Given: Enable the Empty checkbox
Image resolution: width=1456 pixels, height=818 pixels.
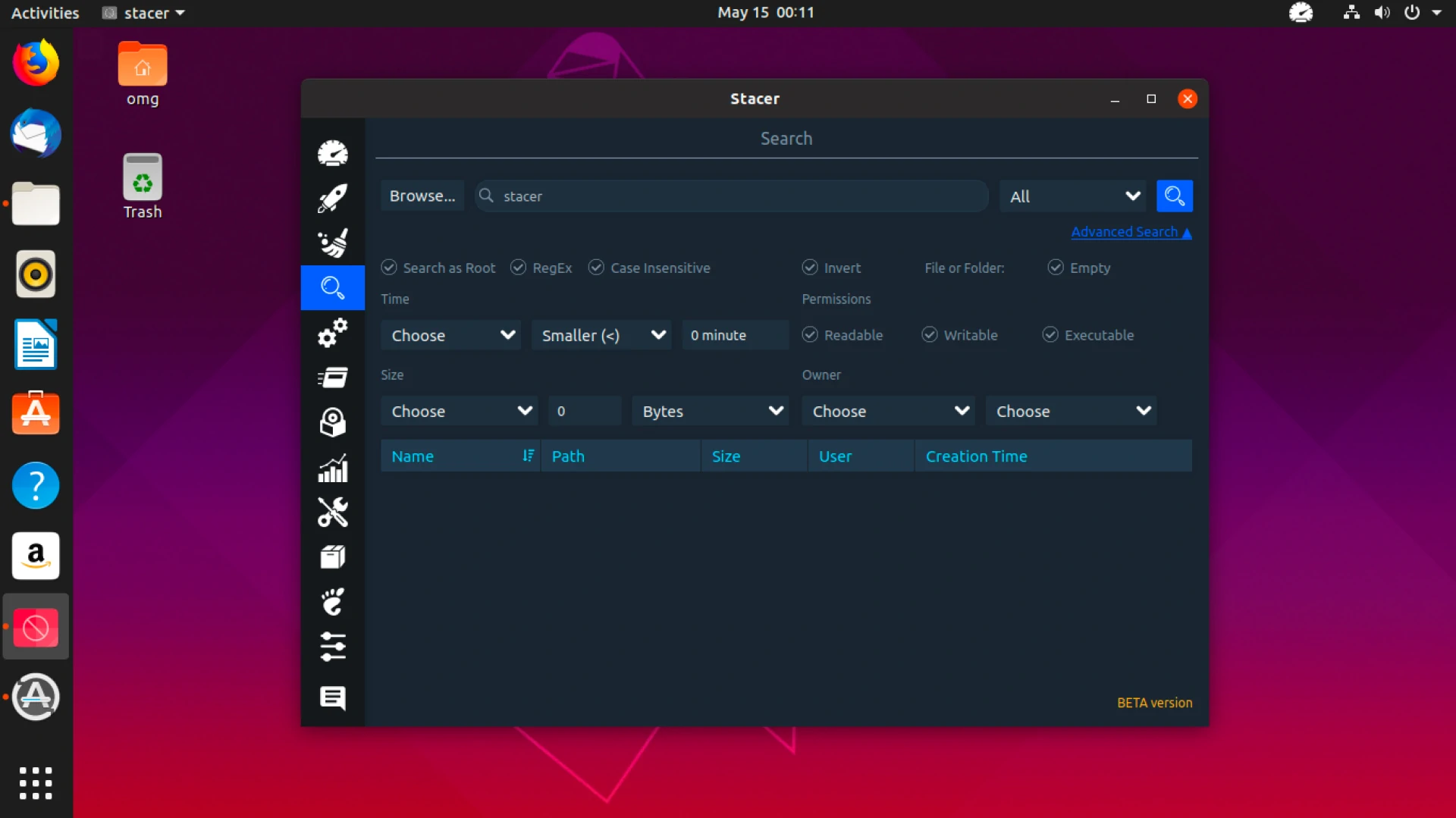Looking at the screenshot, I should [1078, 268].
